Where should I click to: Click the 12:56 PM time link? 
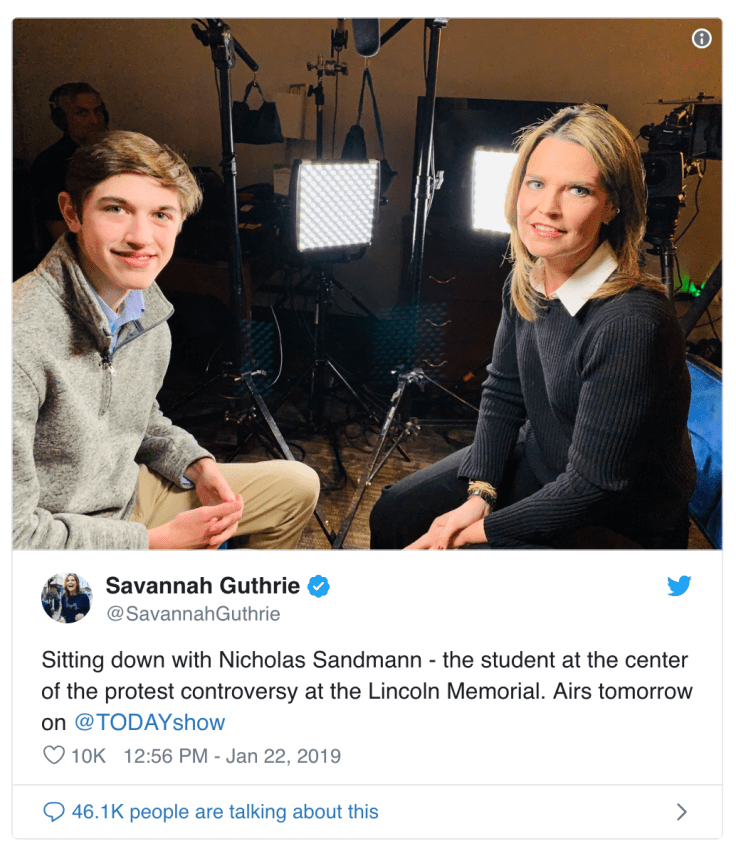[x=166, y=756]
